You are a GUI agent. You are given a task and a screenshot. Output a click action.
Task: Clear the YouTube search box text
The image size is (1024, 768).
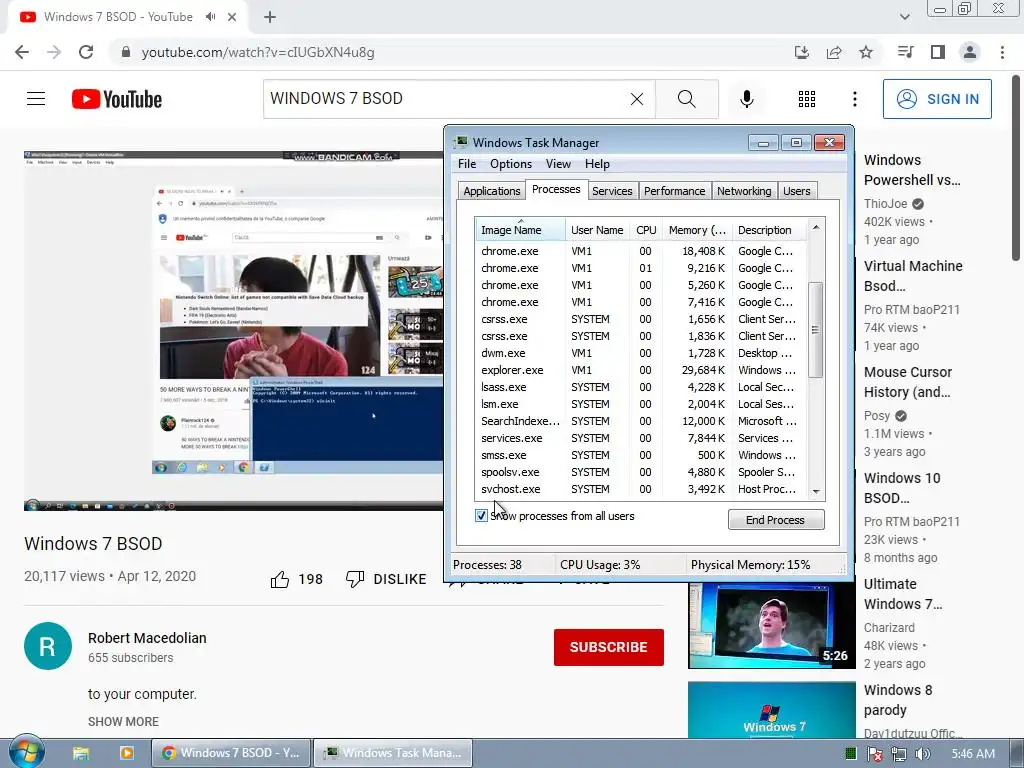[x=637, y=99]
